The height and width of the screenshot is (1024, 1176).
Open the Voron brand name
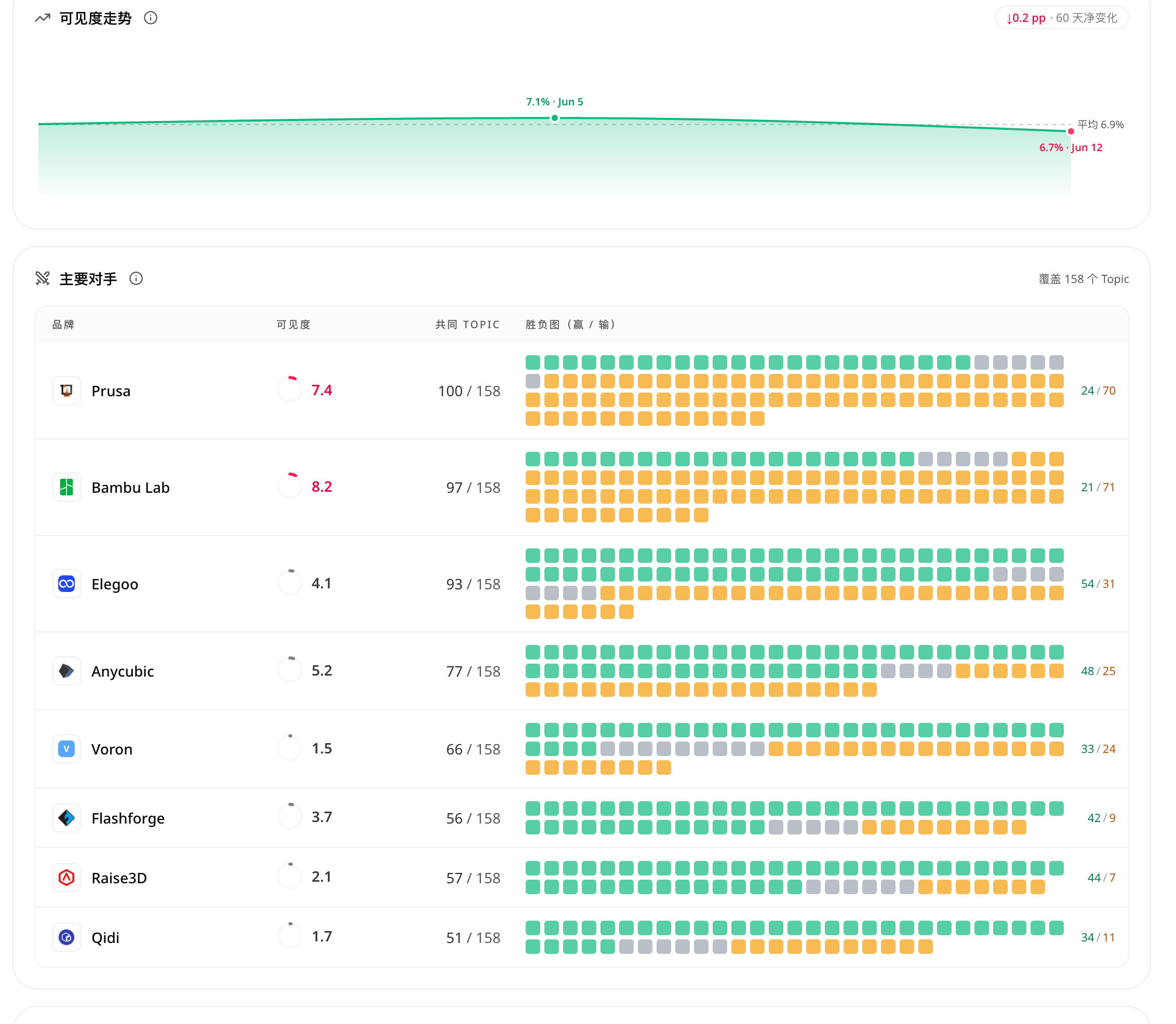[112, 749]
